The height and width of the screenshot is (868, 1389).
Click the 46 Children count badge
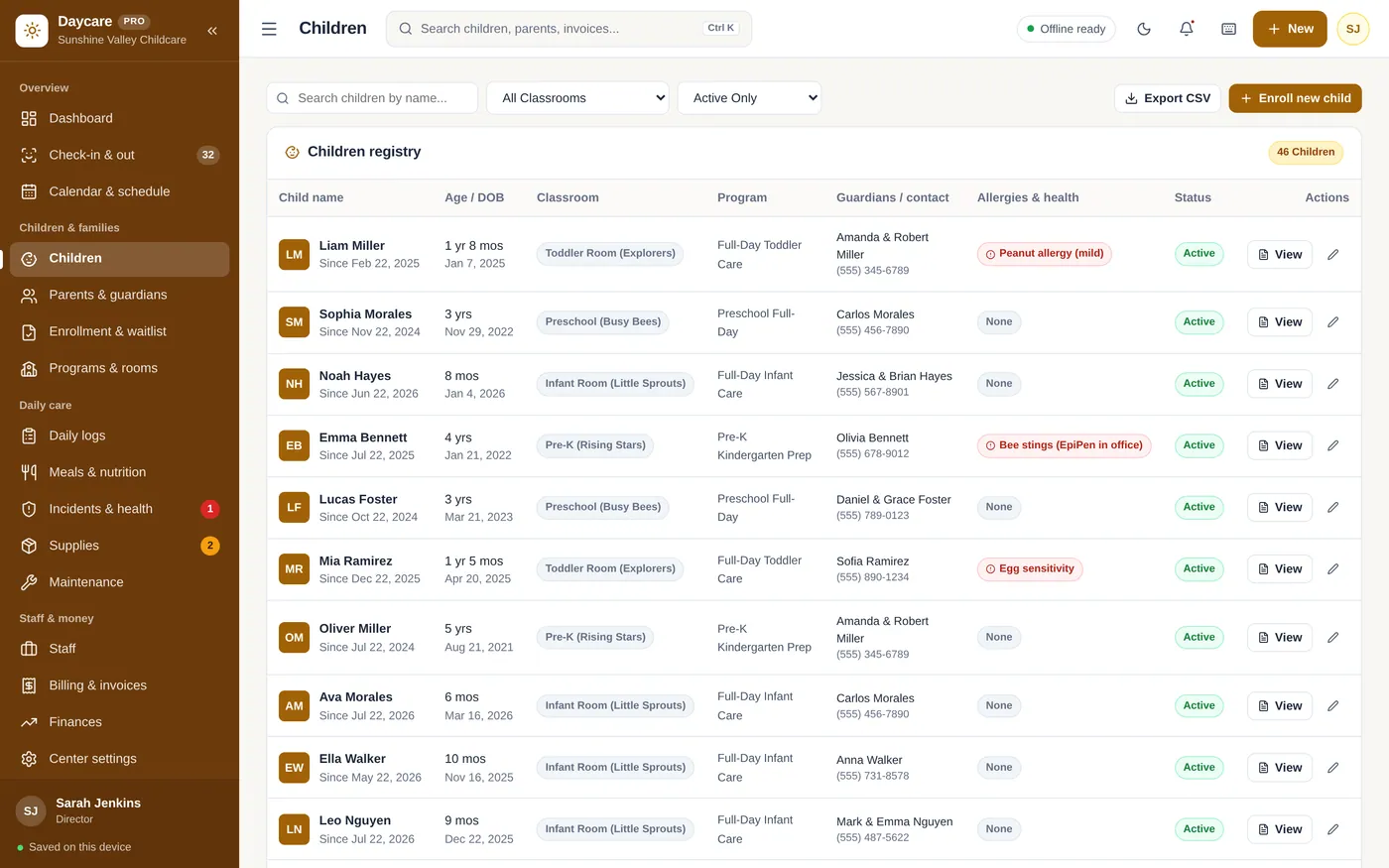[1306, 152]
